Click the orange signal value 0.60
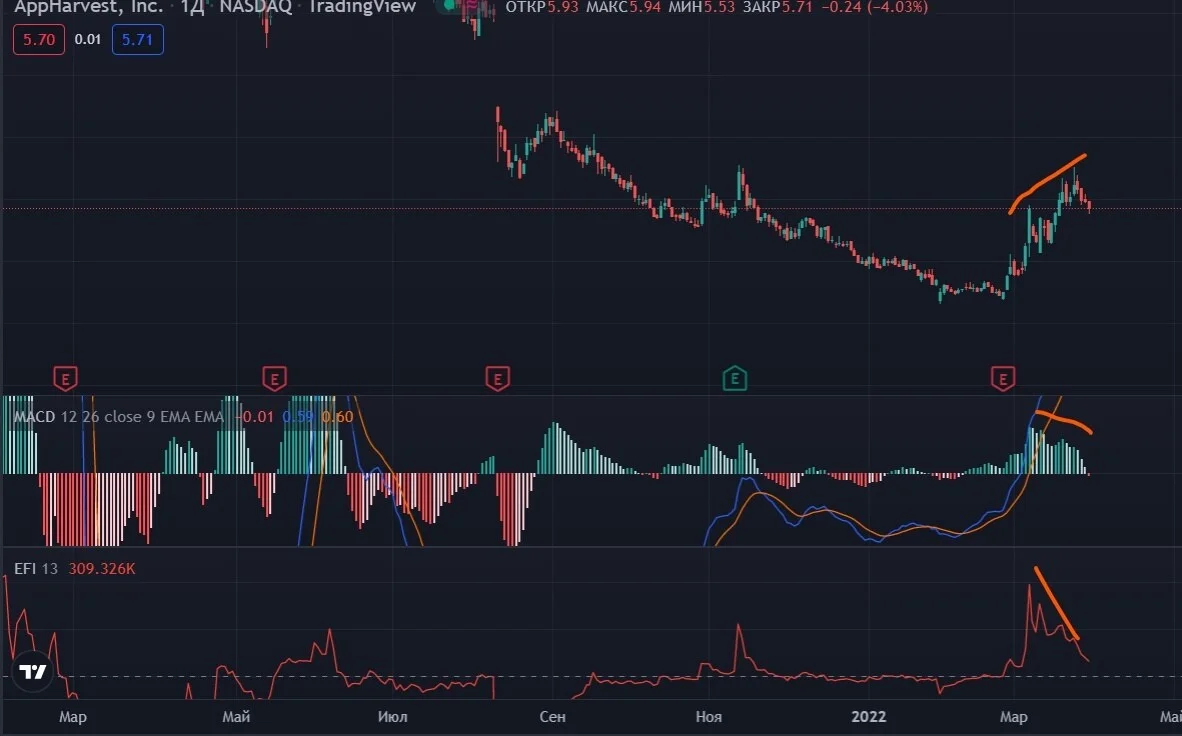1182x736 pixels. pos(337,417)
